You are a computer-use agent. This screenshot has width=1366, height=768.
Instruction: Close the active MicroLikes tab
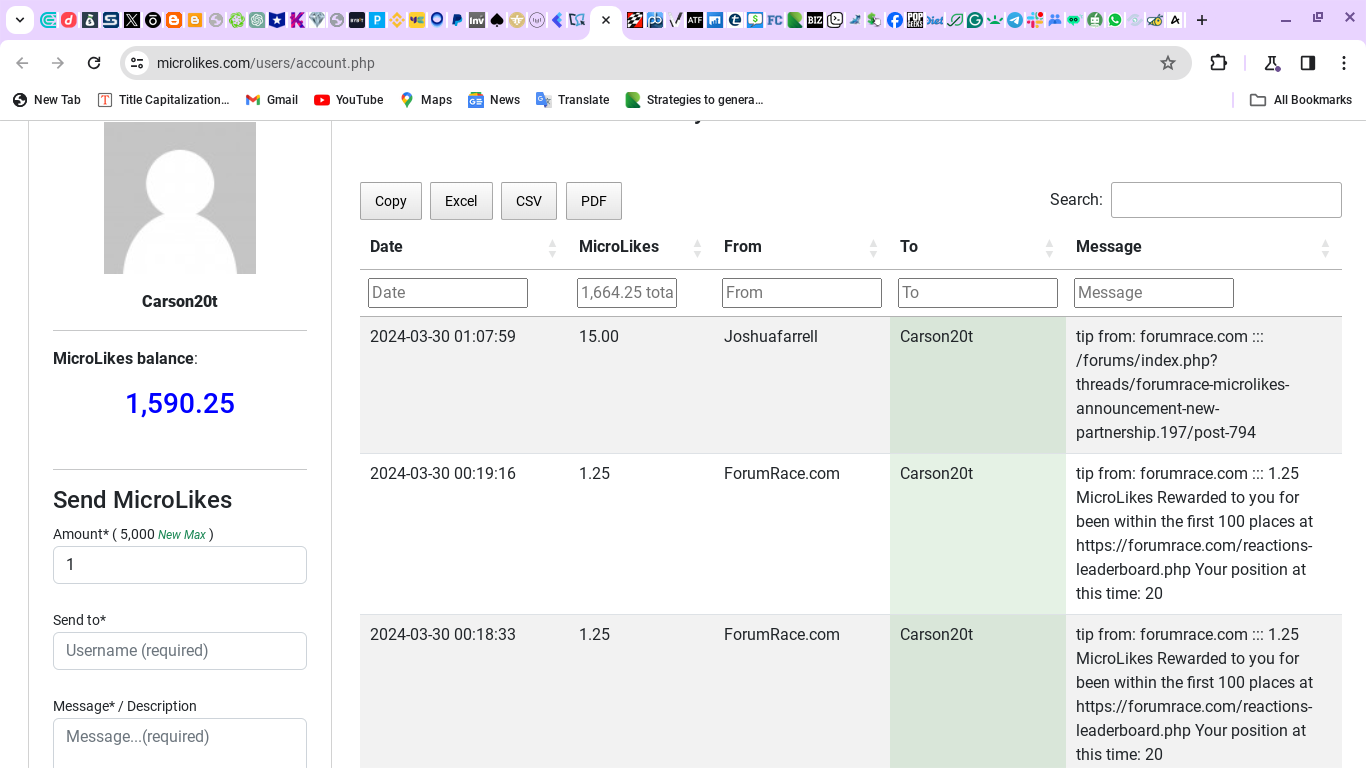pos(606,20)
